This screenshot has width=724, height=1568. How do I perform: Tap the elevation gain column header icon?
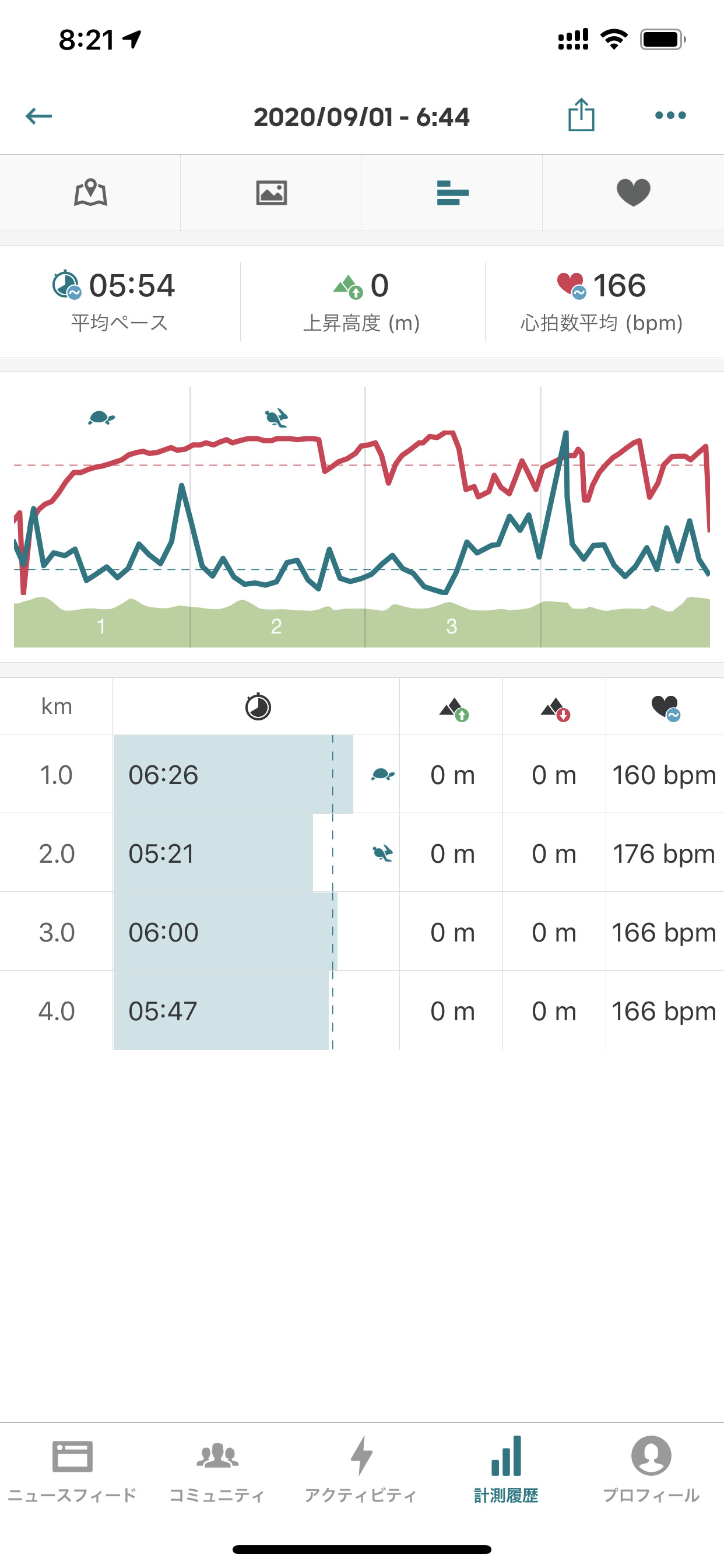pos(454,709)
